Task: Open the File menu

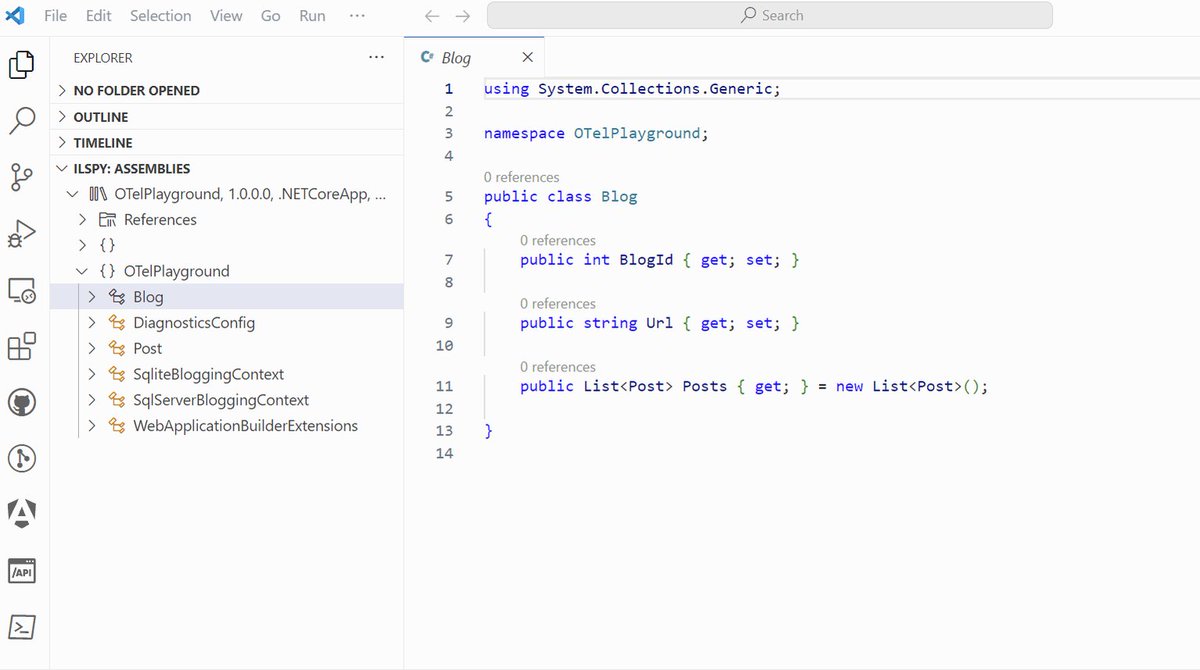Action: [x=56, y=16]
